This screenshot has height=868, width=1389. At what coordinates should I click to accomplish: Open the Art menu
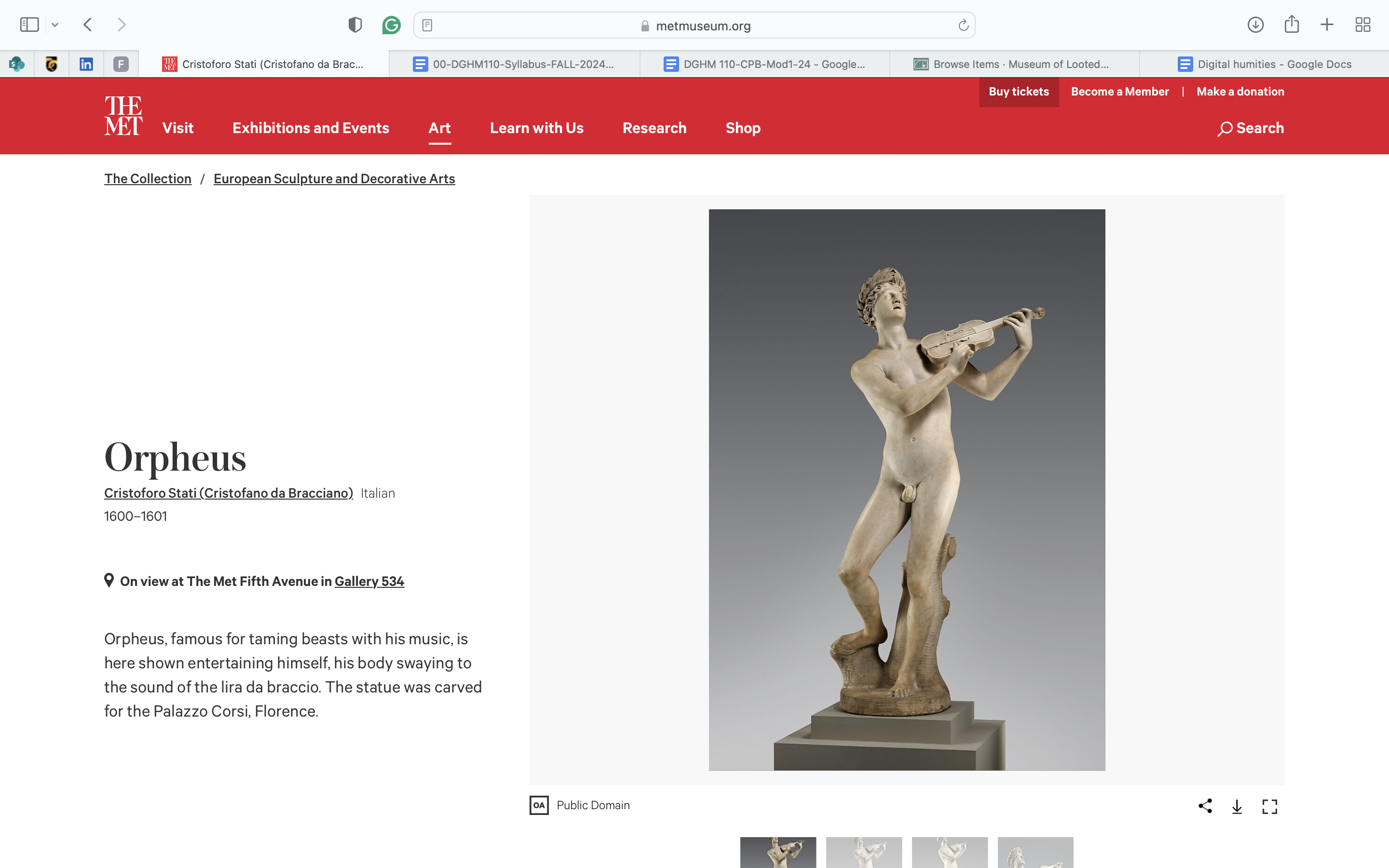[440, 128]
